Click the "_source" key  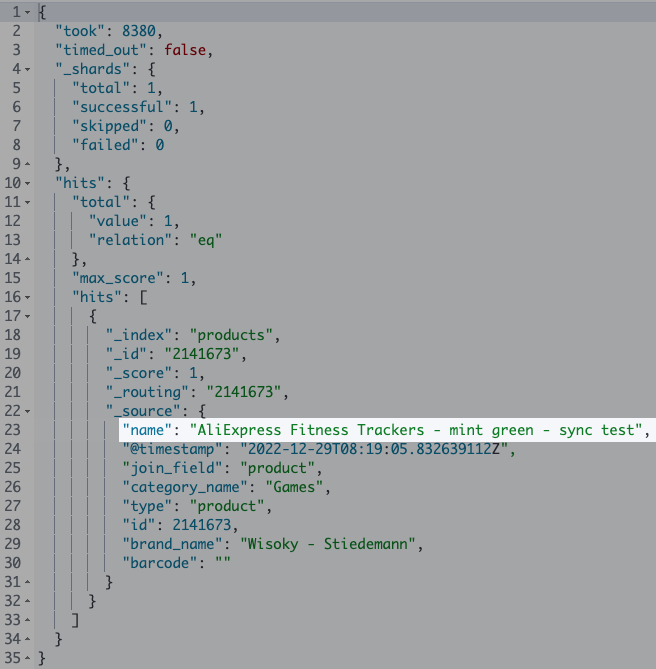point(142,411)
